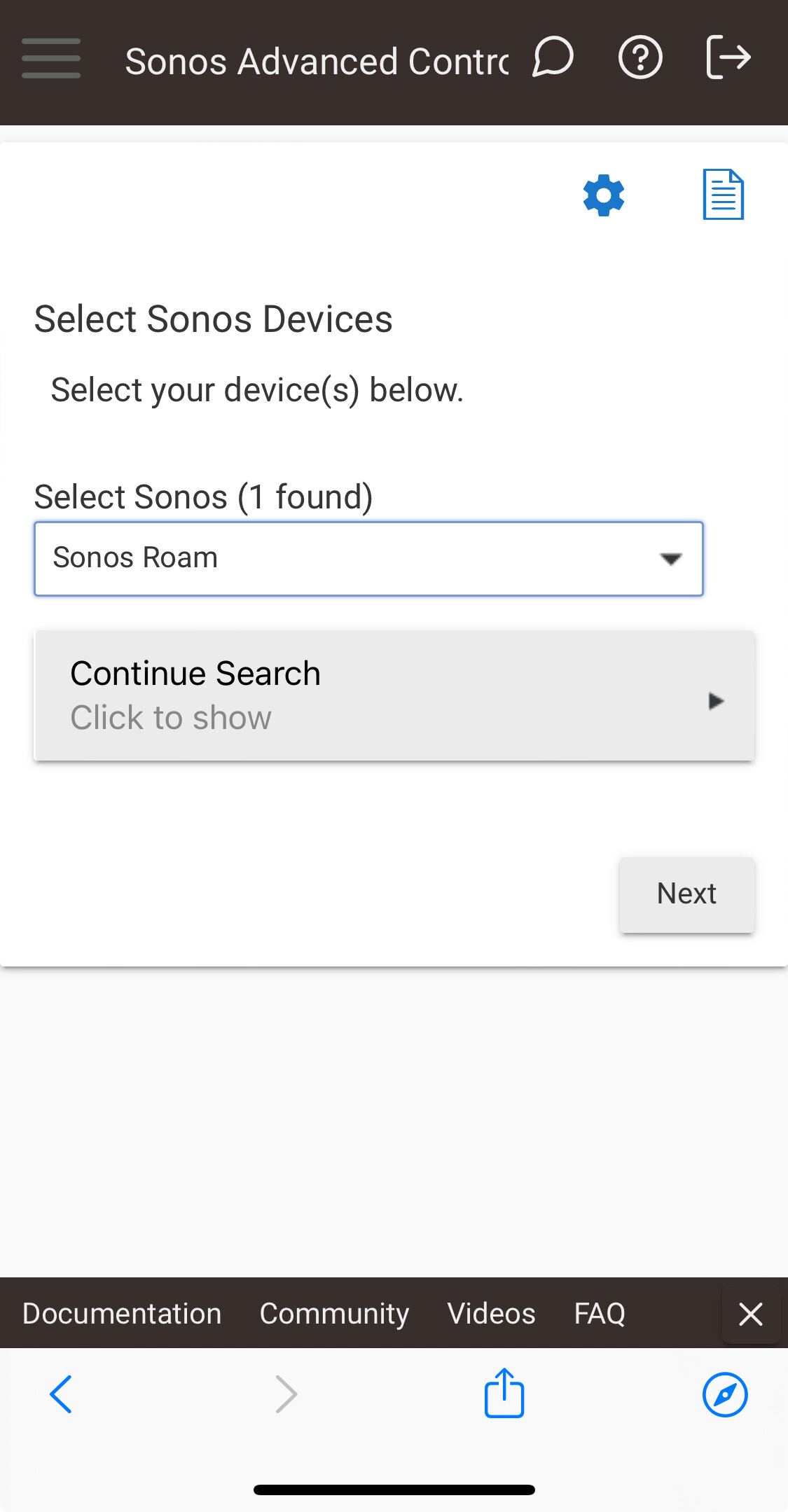Open the hamburger navigation menu
The height and width of the screenshot is (1512, 788).
pos(51,58)
